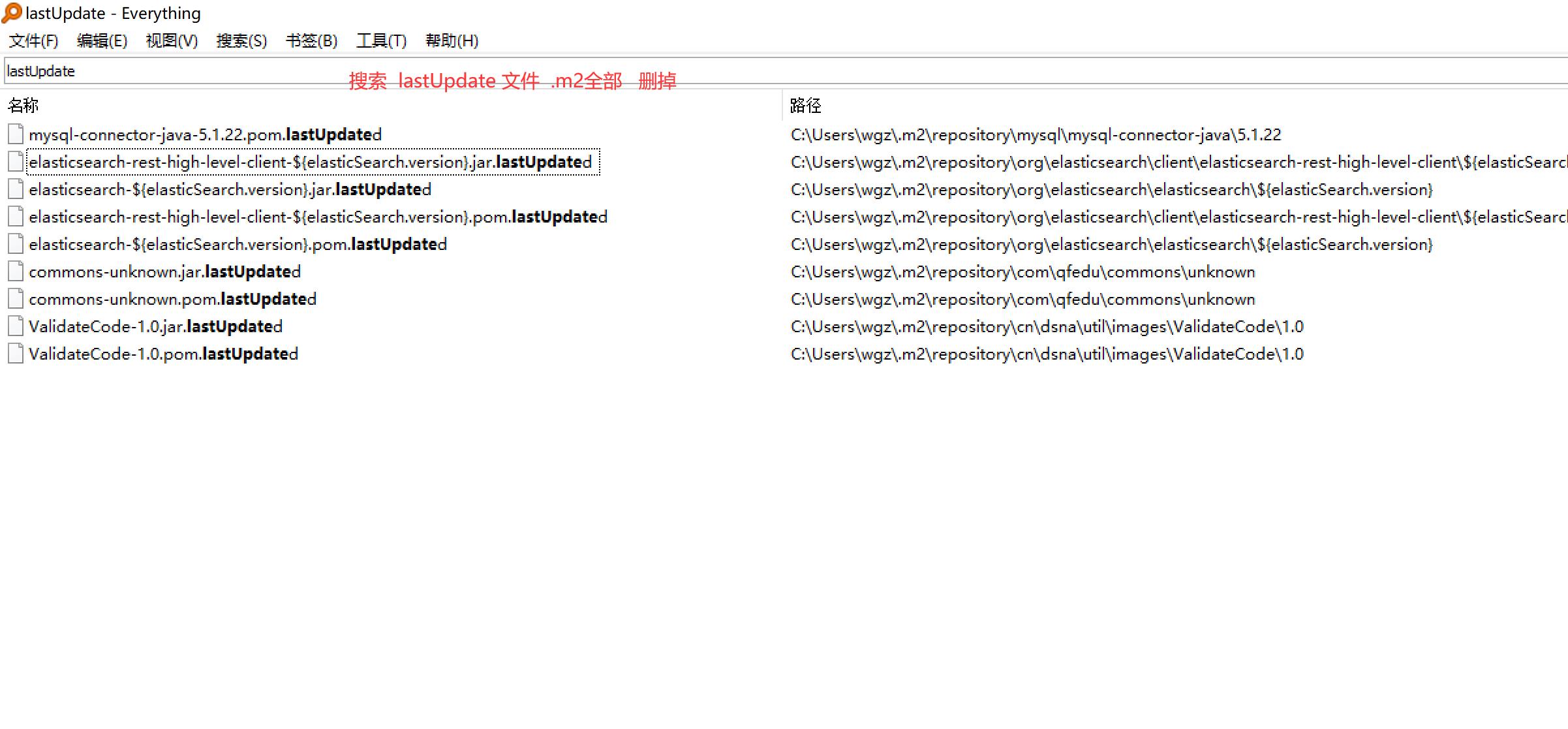Click file icon for elasticsearch-rest-high-level-client jar.lastUpdated

(x=16, y=162)
